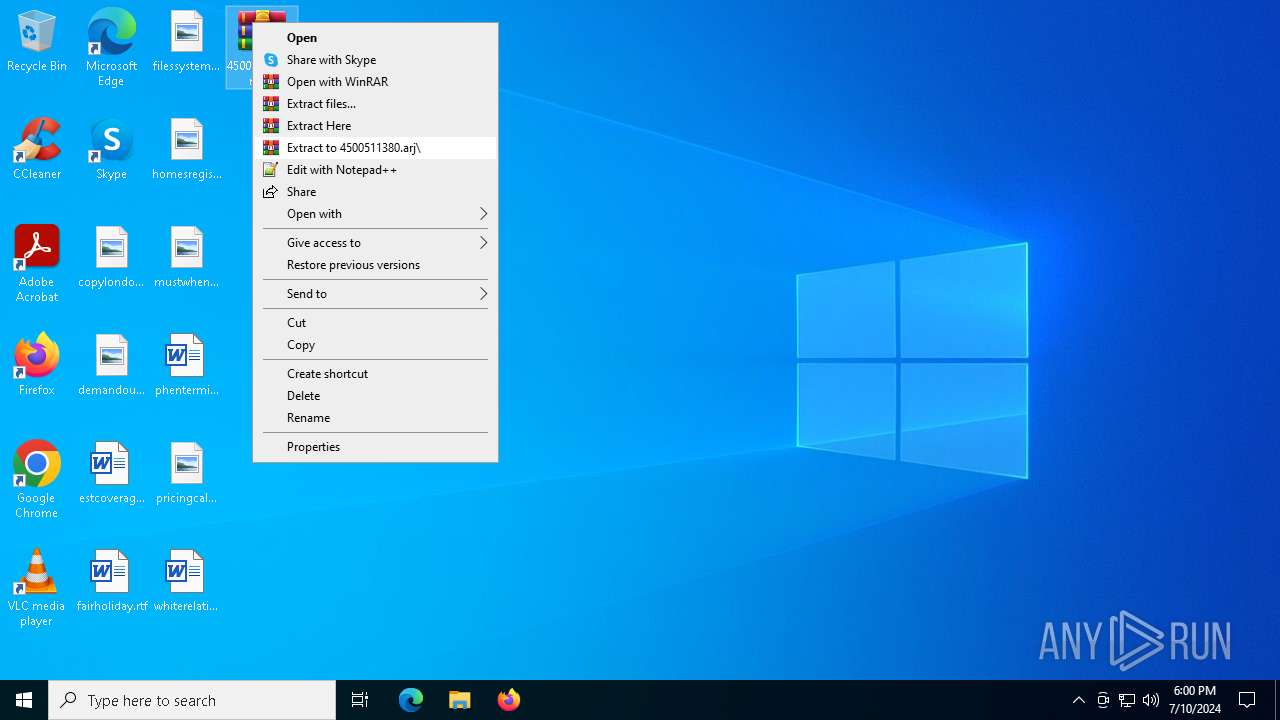Select the CCleaner desktop shortcut
The width and height of the screenshot is (1280, 720).
click(37, 150)
